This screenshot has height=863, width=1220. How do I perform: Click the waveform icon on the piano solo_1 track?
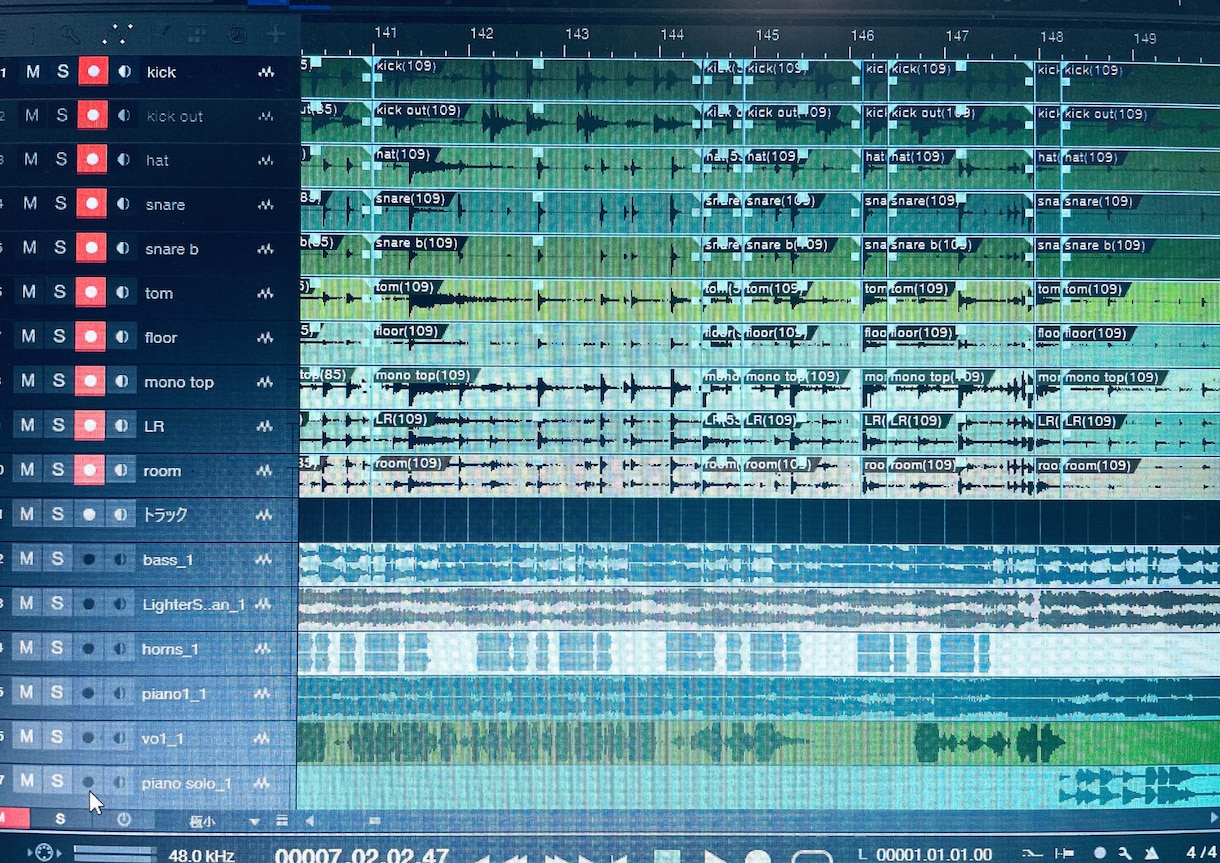click(263, 783)
